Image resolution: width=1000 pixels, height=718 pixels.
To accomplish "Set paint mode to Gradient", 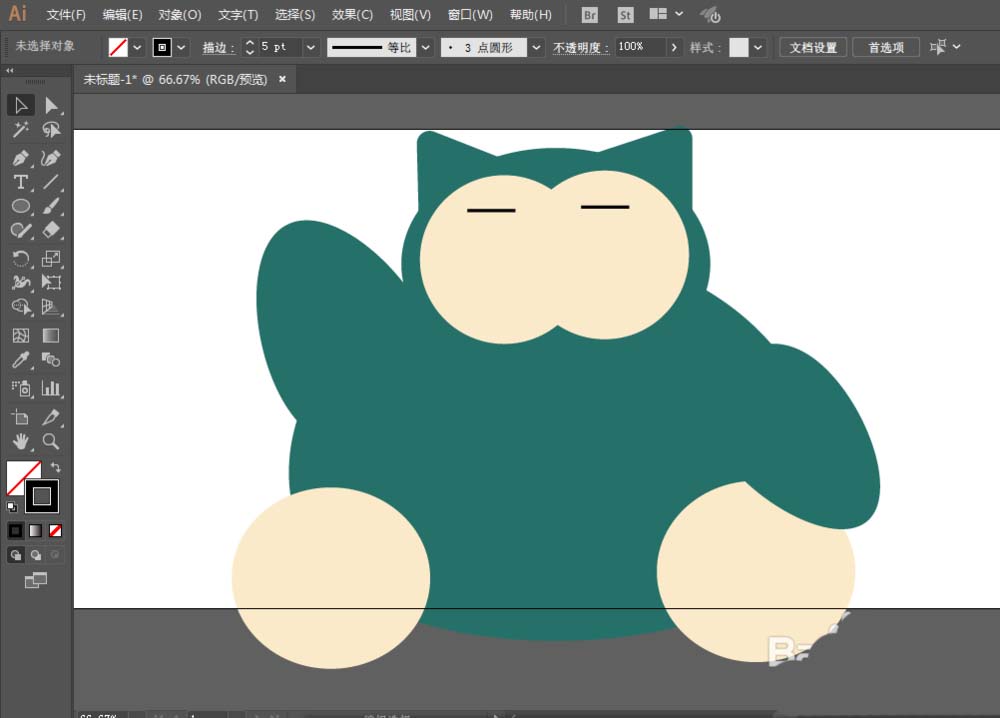I will coord(36,531).
